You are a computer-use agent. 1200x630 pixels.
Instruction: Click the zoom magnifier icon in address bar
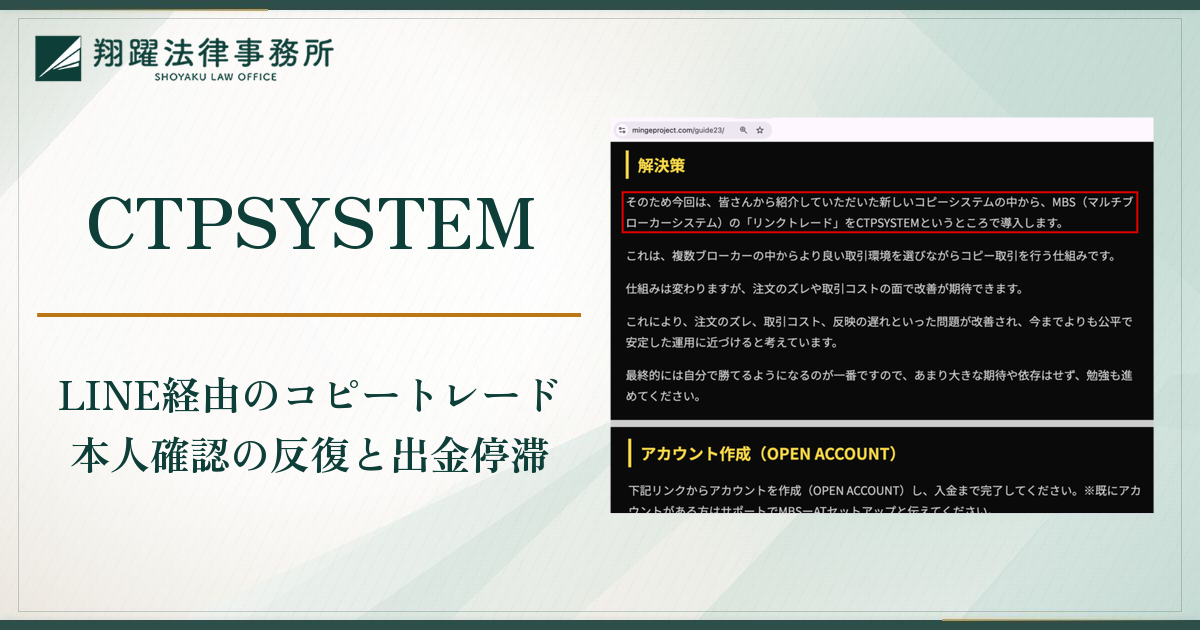point(744,130)
